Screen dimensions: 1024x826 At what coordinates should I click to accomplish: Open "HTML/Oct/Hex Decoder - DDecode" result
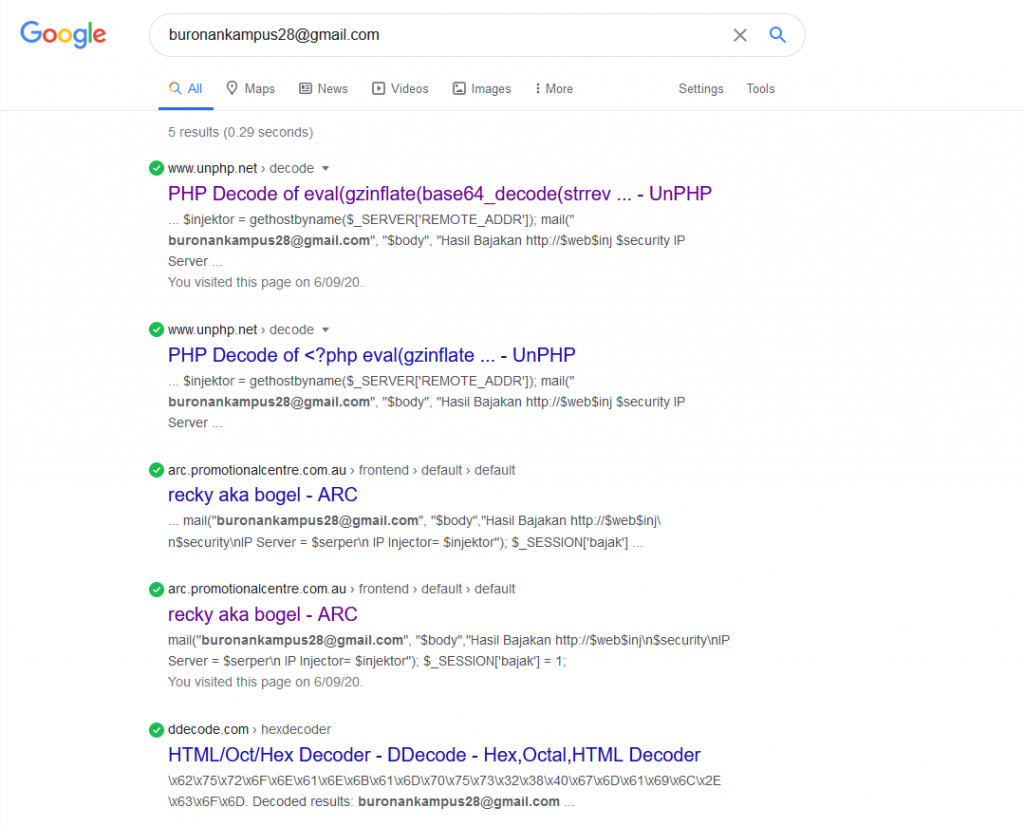coord(434,755)
